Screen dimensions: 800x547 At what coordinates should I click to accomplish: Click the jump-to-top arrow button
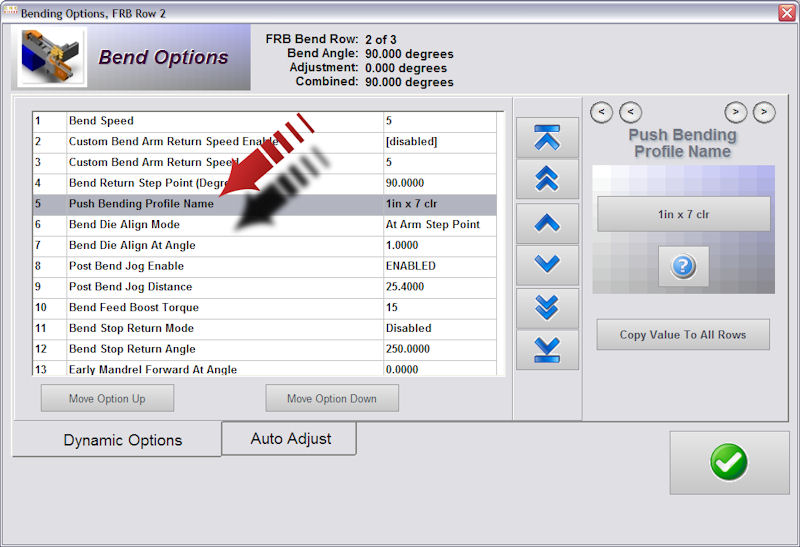coord(547,137)
